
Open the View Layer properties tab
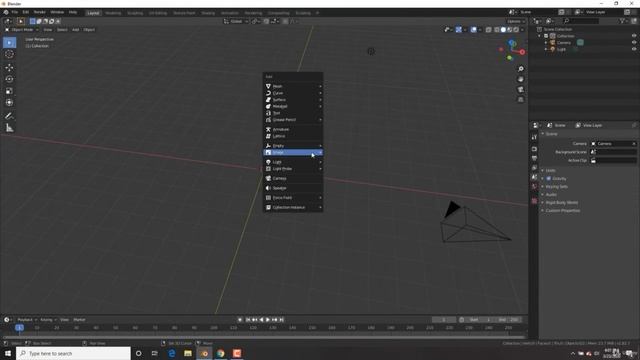pos(534,168)
